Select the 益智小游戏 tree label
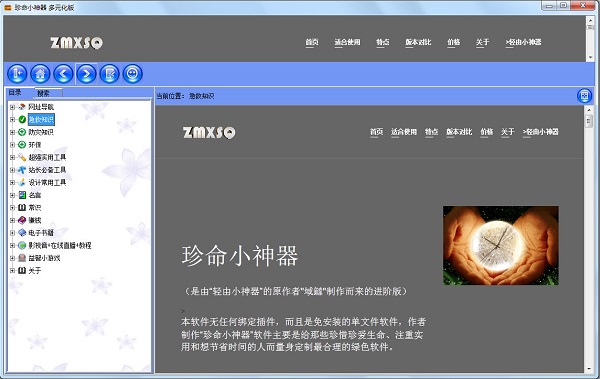Image resolution: width=600 pixels, height=379 pixels. point(44,258)
